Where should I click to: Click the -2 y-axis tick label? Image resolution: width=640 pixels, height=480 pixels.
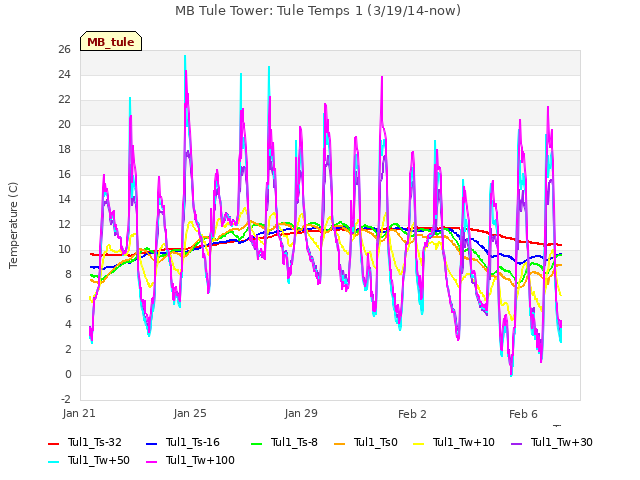[x=66, y=399]
